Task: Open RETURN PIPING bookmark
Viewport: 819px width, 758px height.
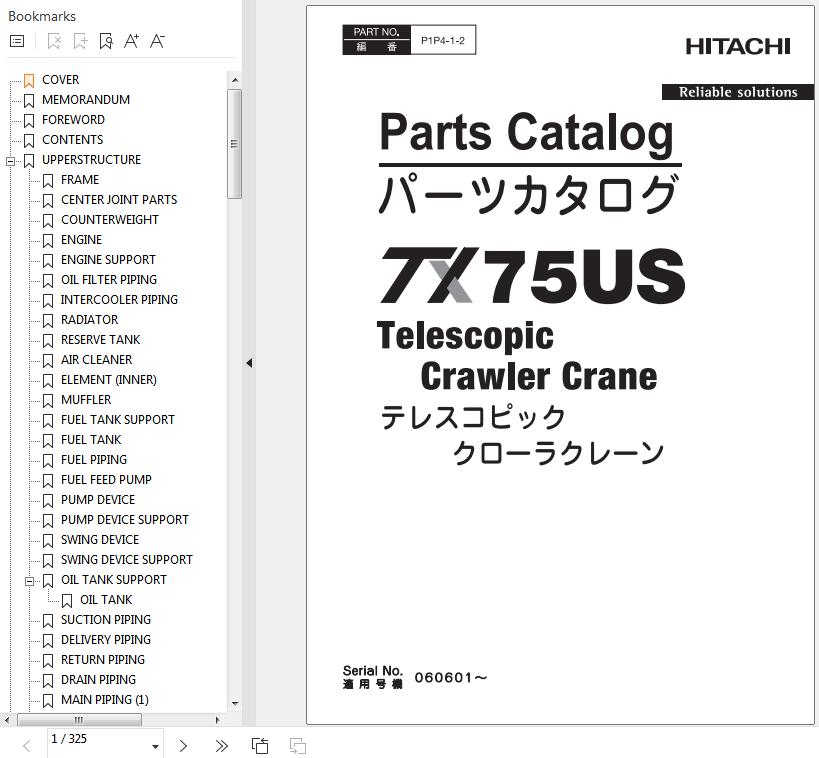Action: coord(103,660)
